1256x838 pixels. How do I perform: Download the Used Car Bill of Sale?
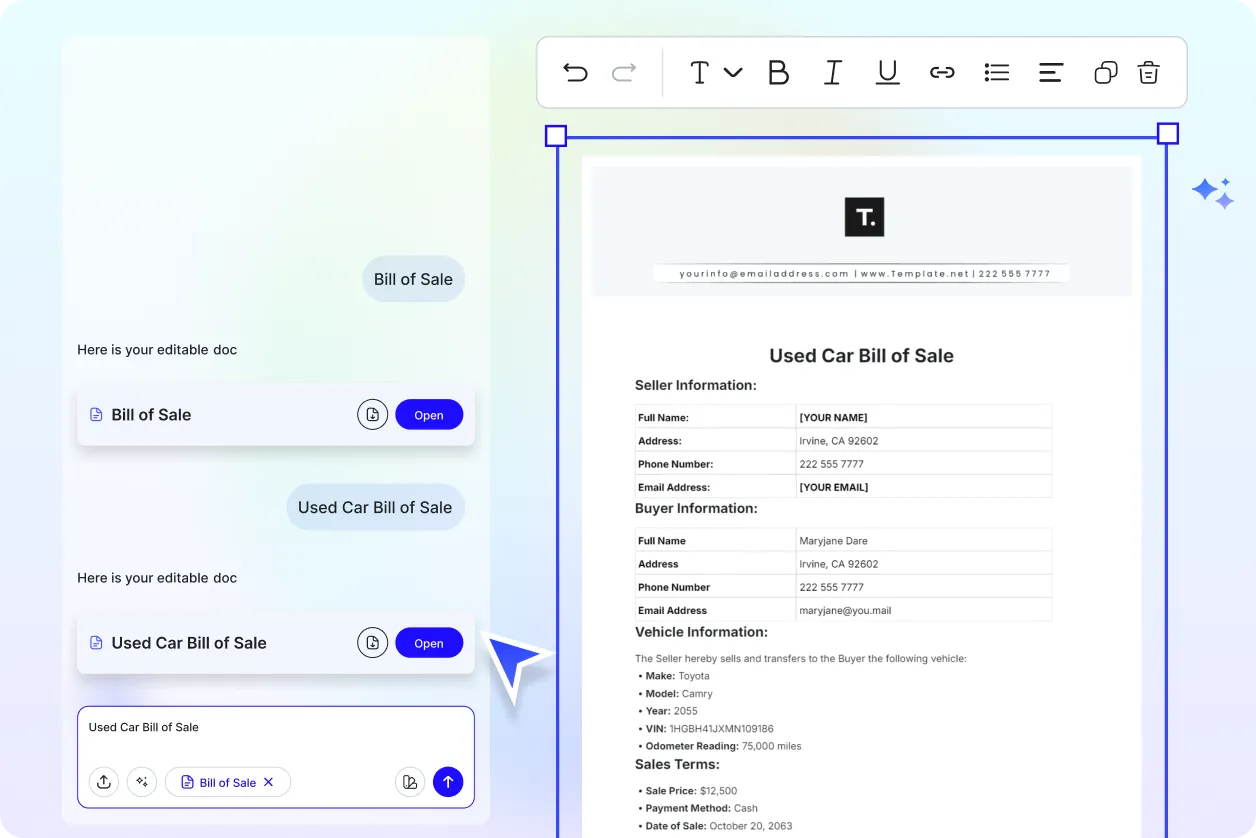[373, 643]
